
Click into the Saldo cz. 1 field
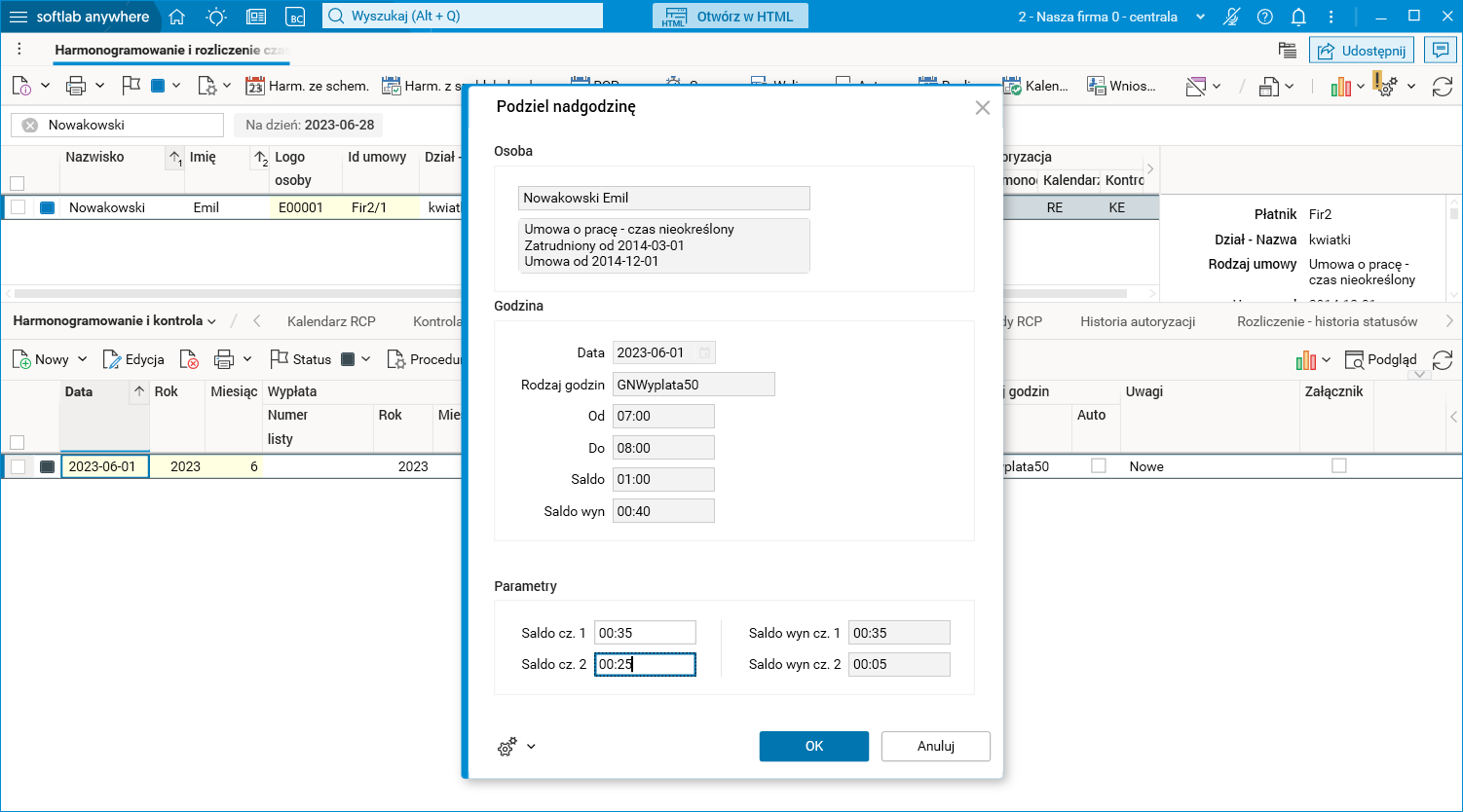click(x=645, y=633)
